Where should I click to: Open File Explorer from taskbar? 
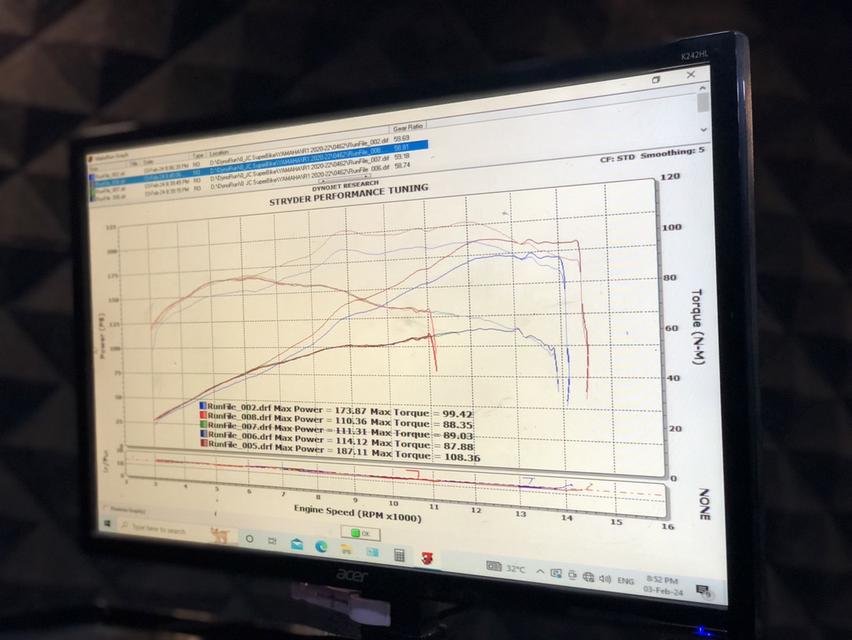coord(346,549)
